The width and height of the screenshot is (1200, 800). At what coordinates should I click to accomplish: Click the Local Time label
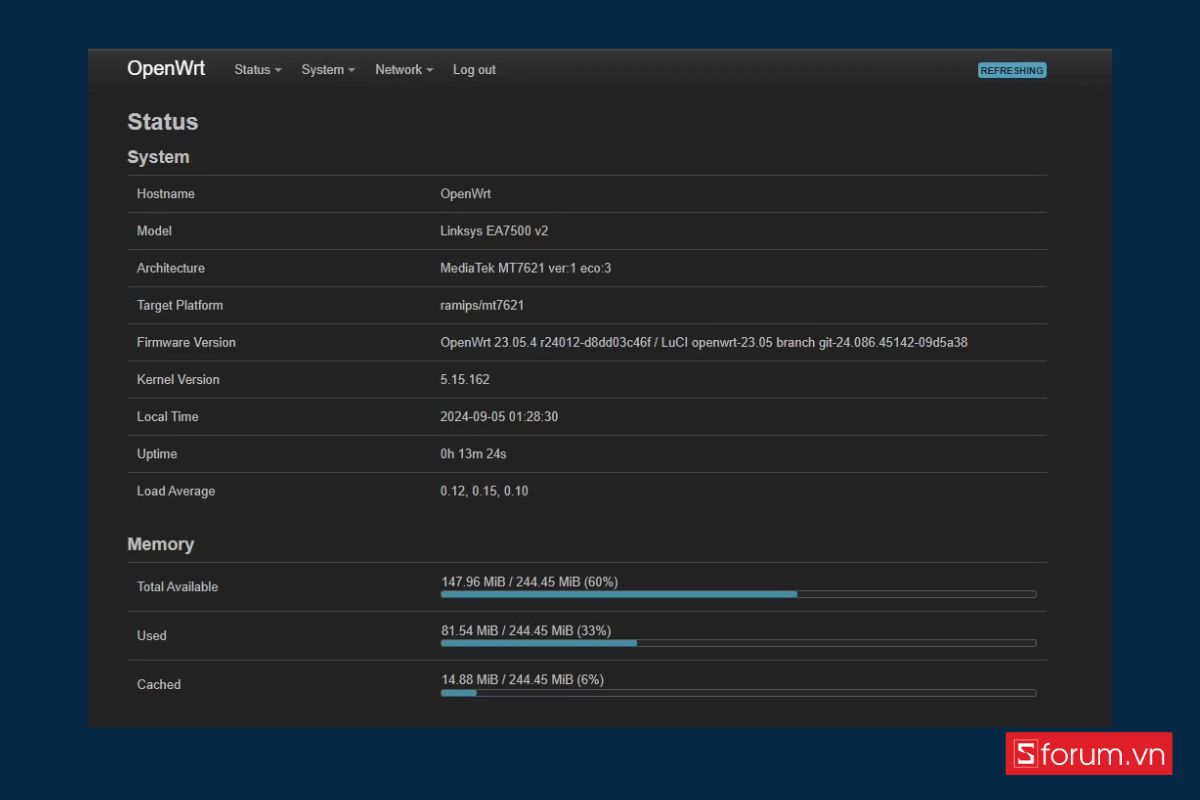(x=168, y=416)
